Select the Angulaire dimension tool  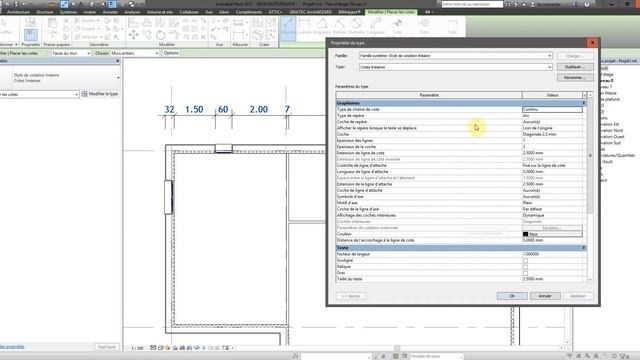(322, 25)
